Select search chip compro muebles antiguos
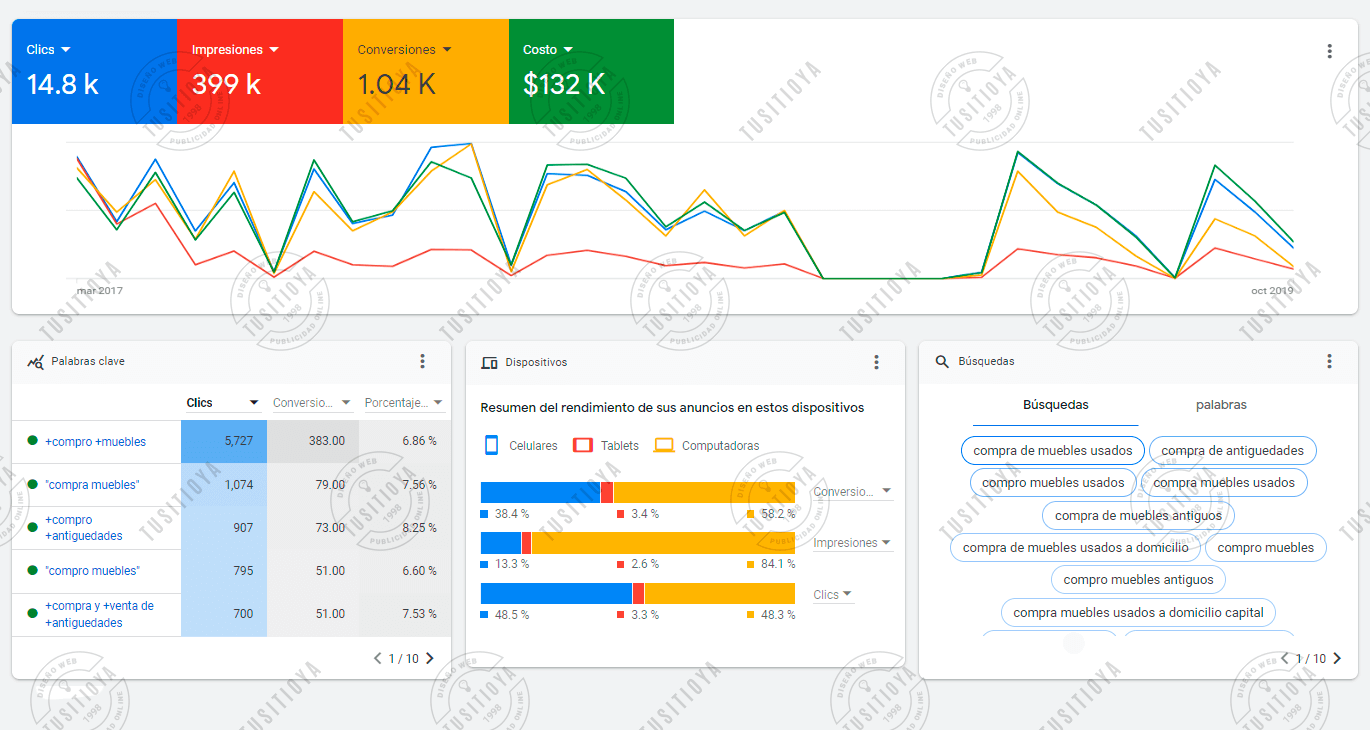 (x=1138, y=579)
